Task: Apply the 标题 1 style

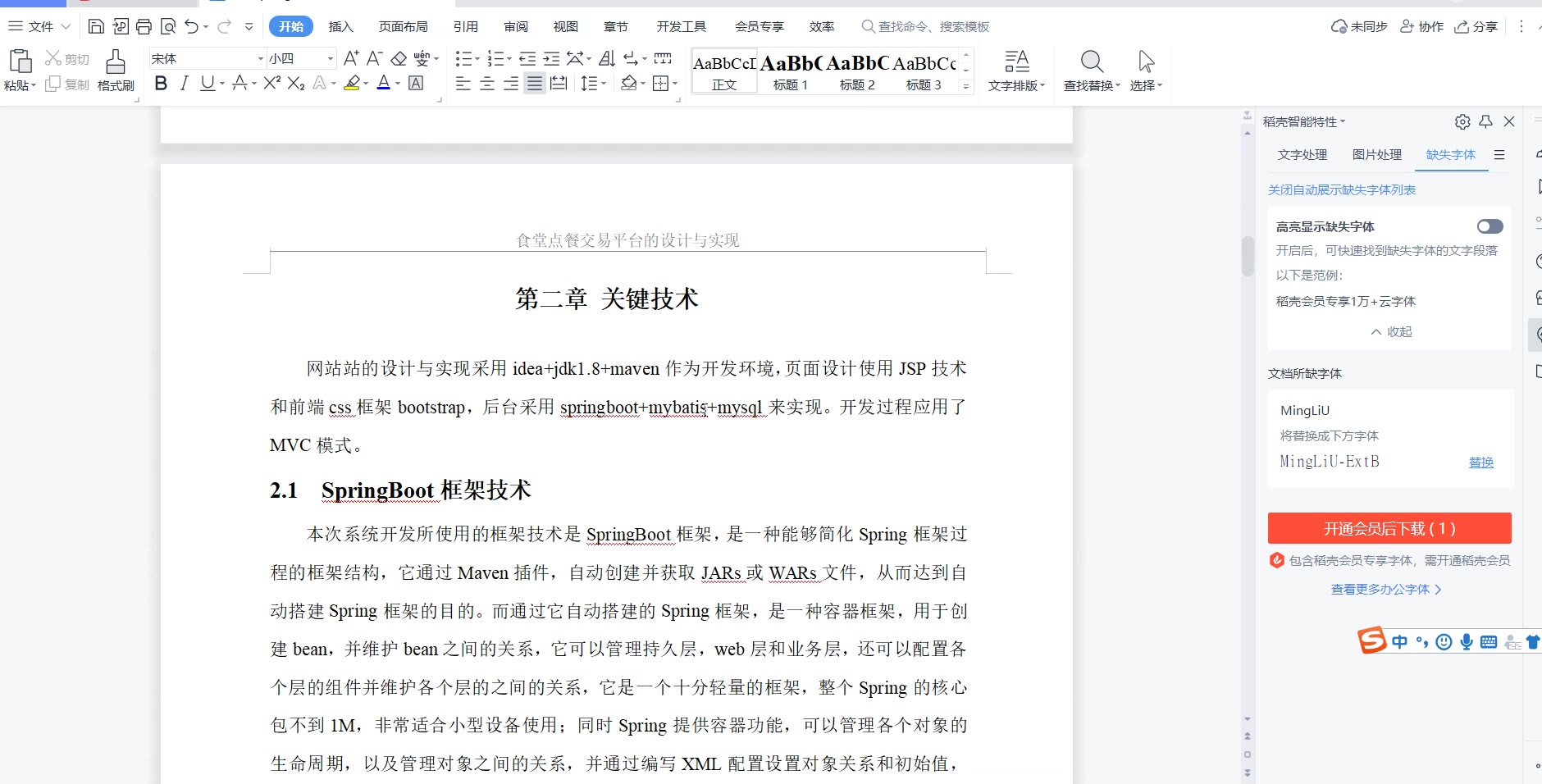Action: pos(791,71)
